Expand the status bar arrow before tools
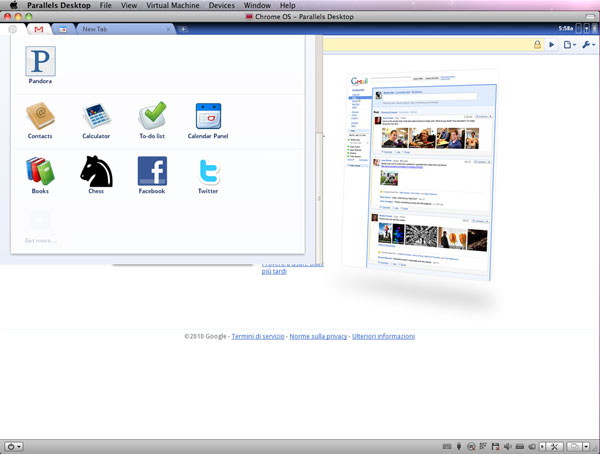Viewport: 600px width, 454px height. tap(542, 446)
